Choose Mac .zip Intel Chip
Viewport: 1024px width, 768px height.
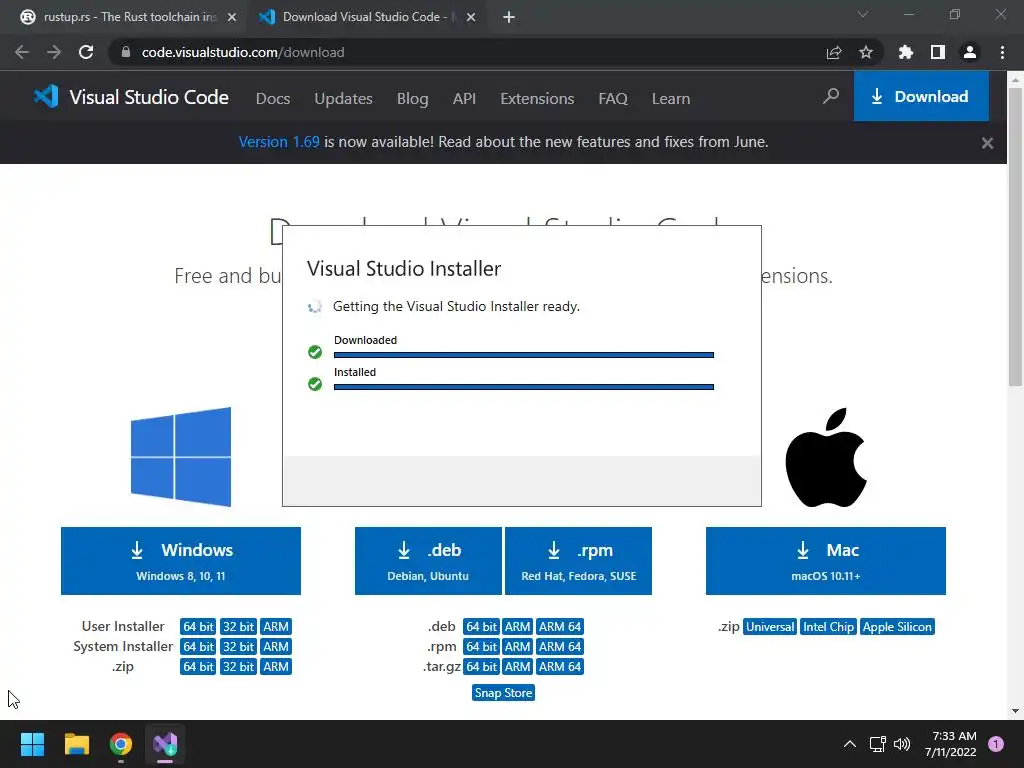pyautogui.click(x=828, y=627)
